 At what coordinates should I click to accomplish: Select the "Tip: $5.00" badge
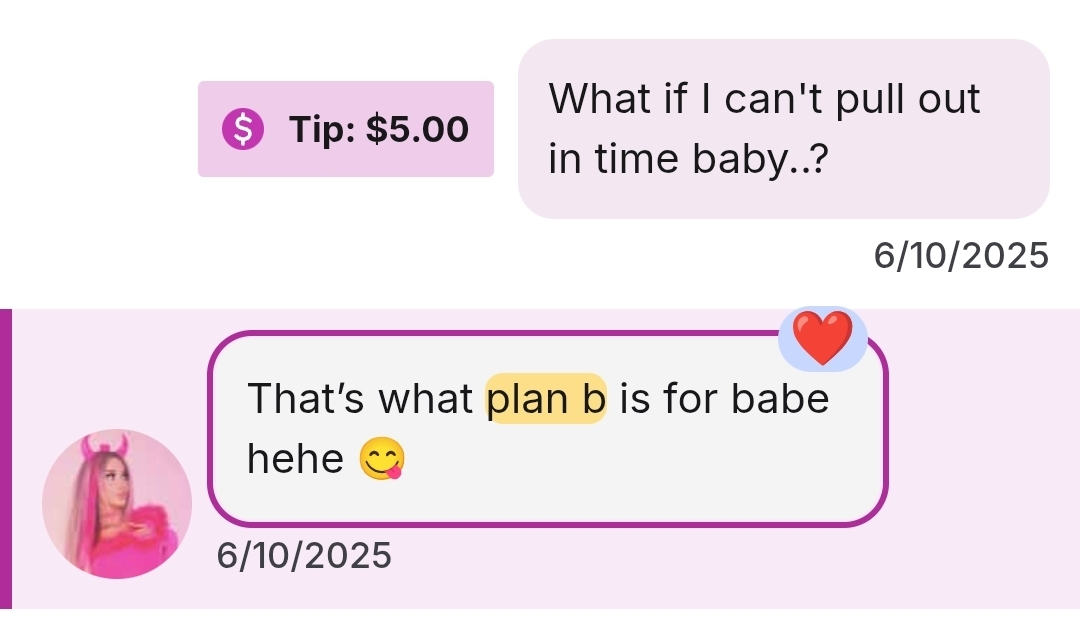click(x=345, y=129)
